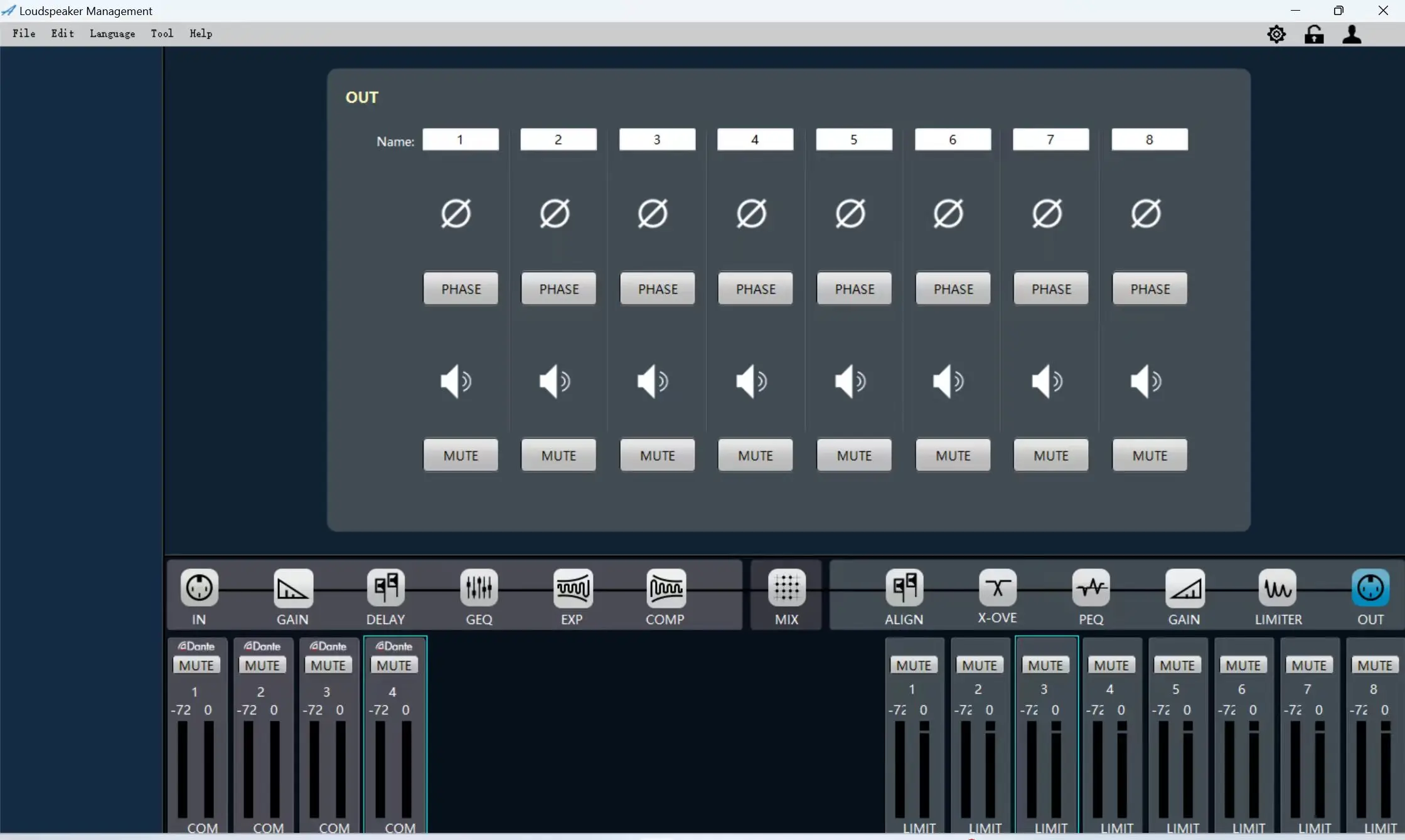Open the X-OVE crossover icon

[x=997, y=588]
